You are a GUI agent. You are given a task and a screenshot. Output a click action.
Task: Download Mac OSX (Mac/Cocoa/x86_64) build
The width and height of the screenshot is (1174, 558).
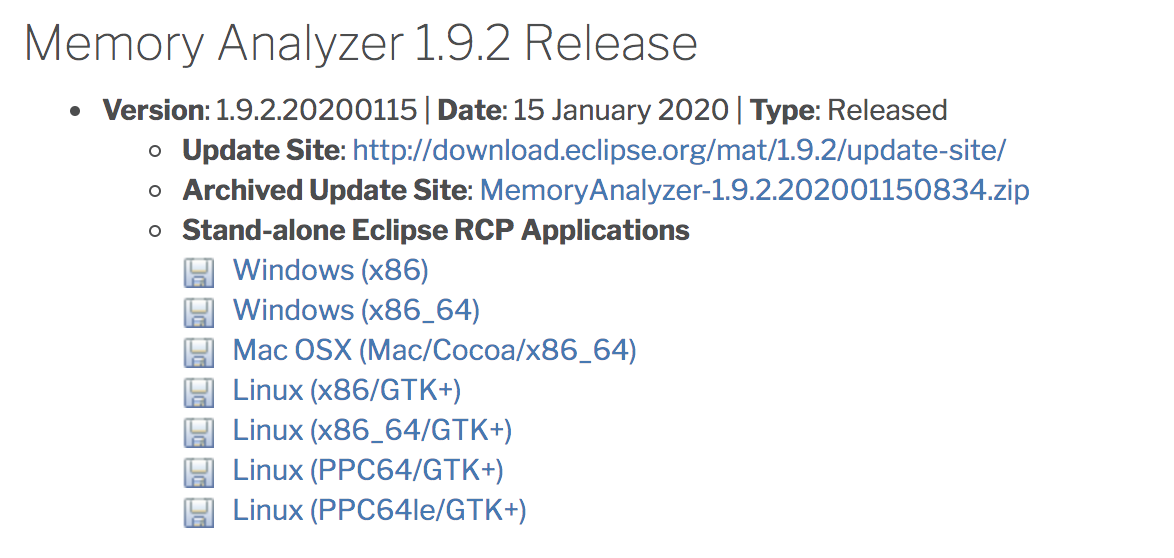434,351
